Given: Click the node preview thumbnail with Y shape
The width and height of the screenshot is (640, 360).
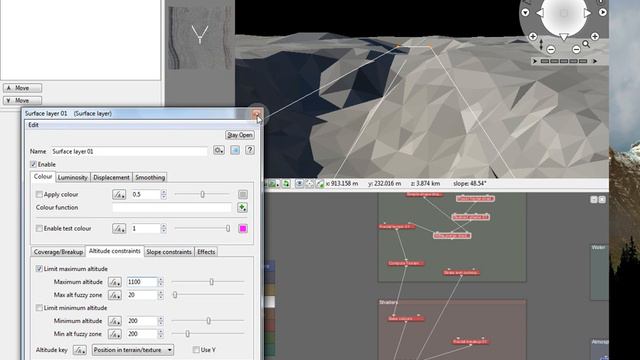Looking at the screenshot, I should click(x=200, y=38).
